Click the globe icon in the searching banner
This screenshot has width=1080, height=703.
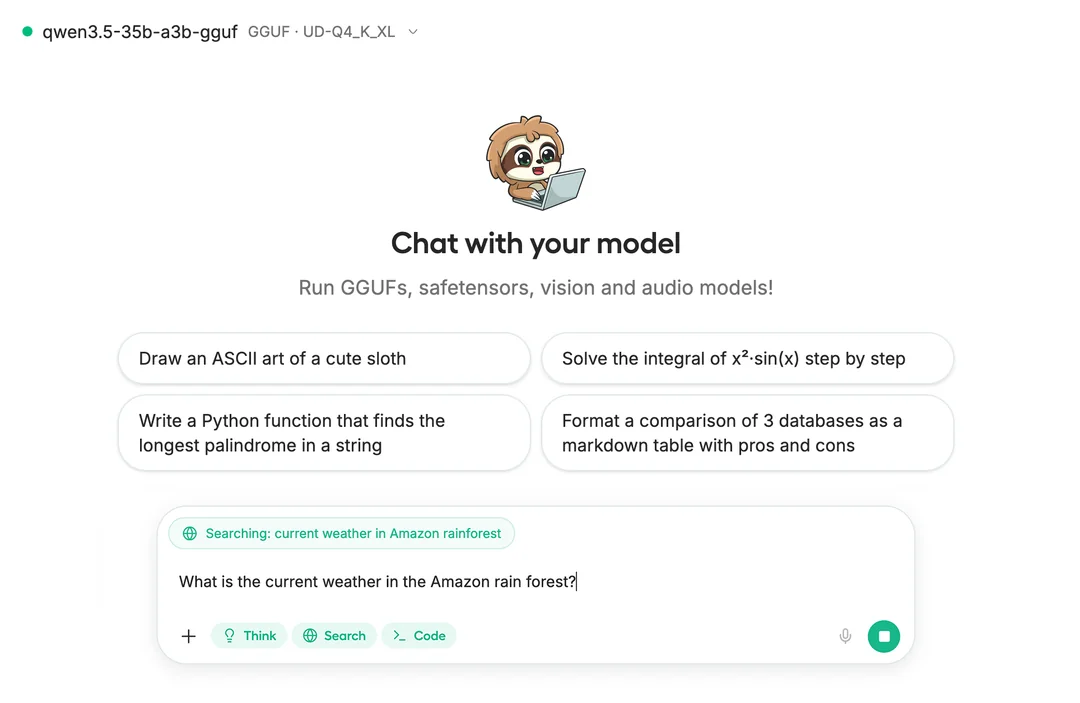190,533
